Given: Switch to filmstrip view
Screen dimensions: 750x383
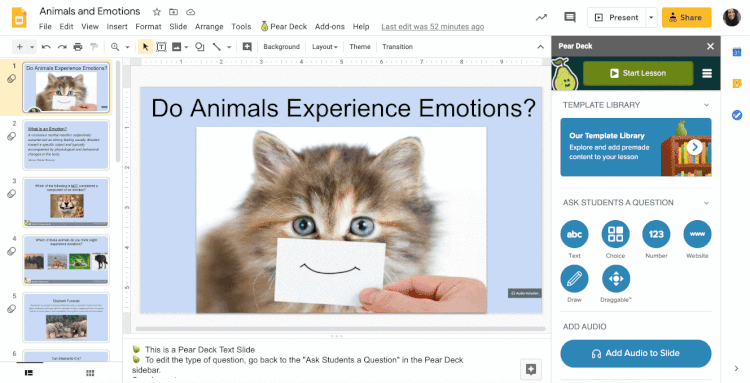Looking at the screenshot, I should 29,373.
